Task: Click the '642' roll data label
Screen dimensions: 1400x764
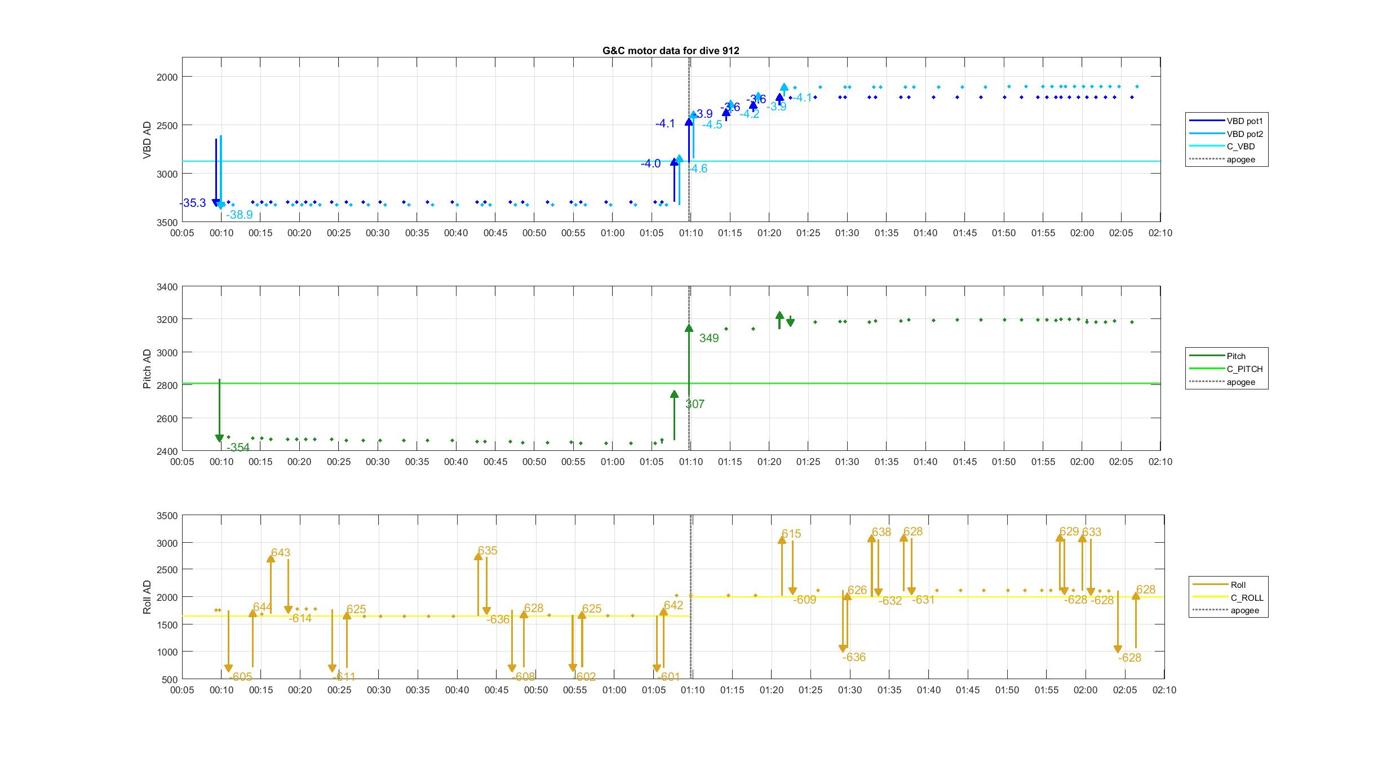Action: (674, 606)
